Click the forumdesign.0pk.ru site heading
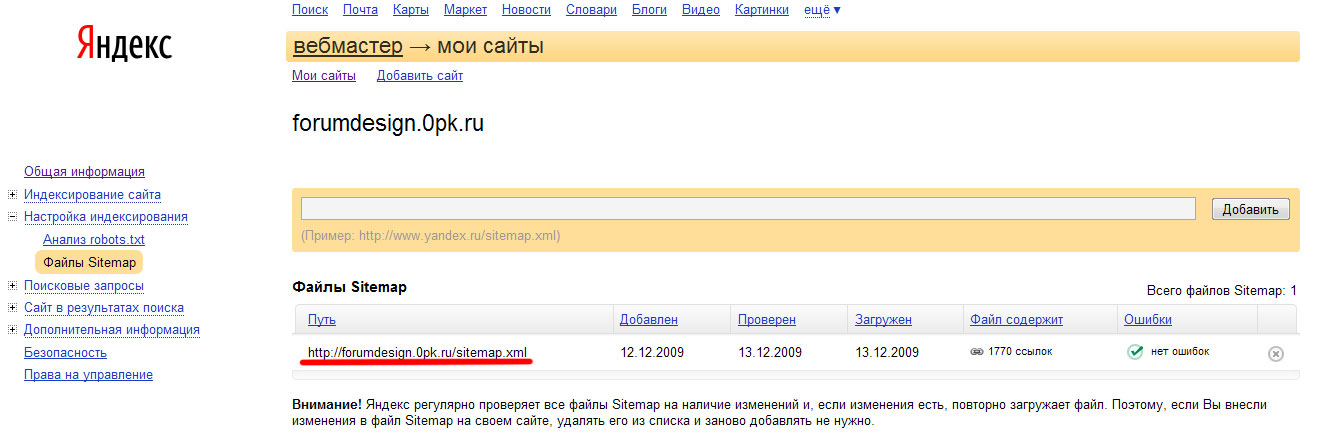 pyautogui.click(x=388, y=125)
